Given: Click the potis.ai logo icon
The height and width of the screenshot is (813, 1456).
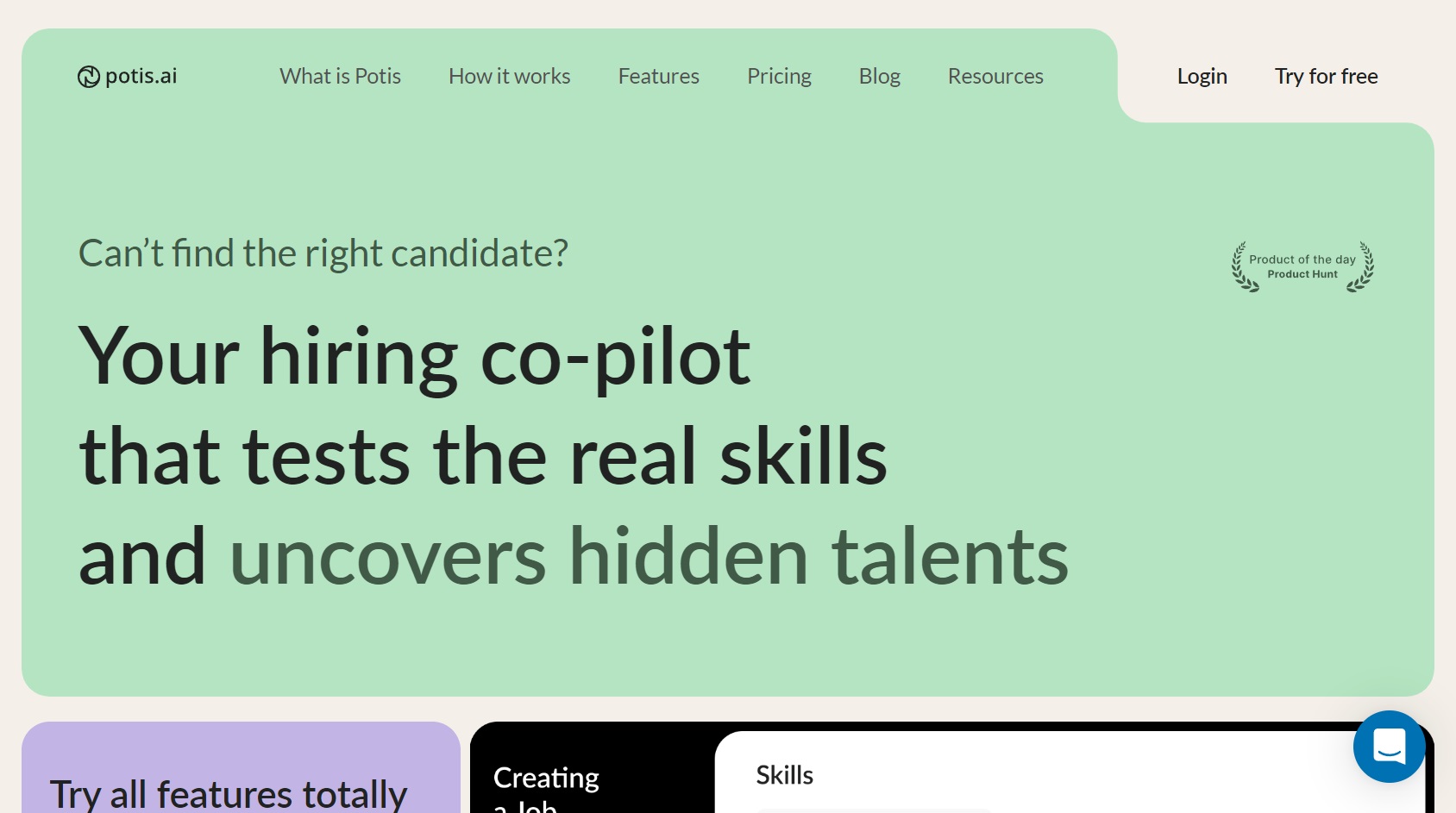Looking at the screenshot, I should click(89, 77).
